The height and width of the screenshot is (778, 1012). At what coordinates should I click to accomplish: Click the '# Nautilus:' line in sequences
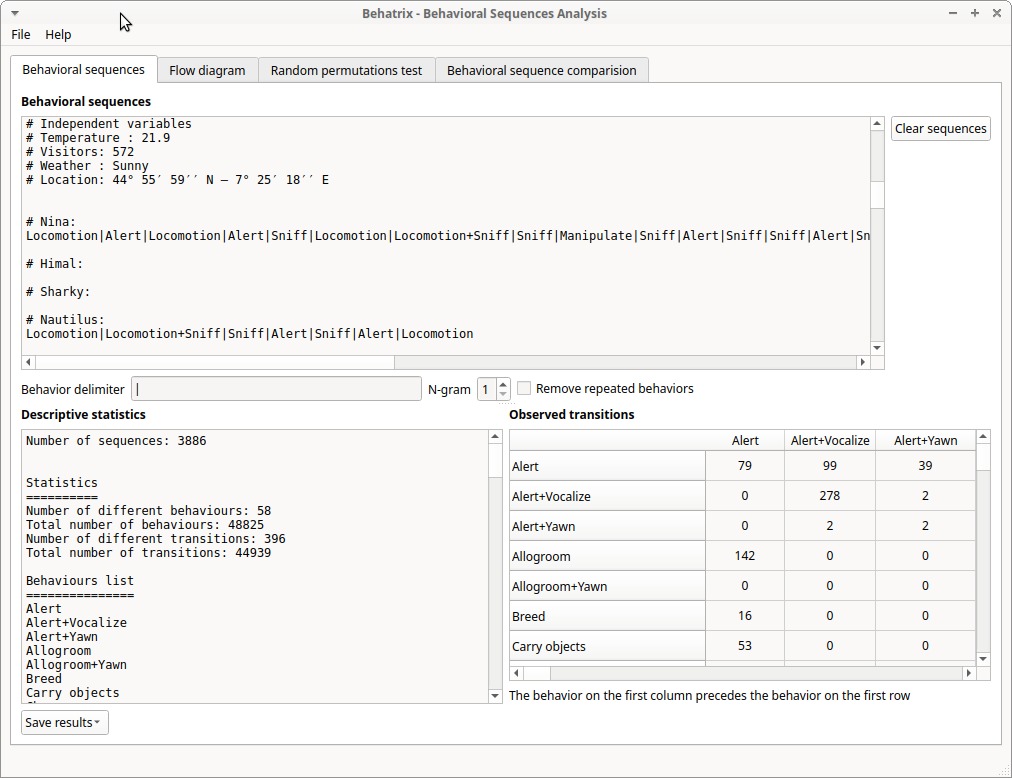(x=65, y=320)
